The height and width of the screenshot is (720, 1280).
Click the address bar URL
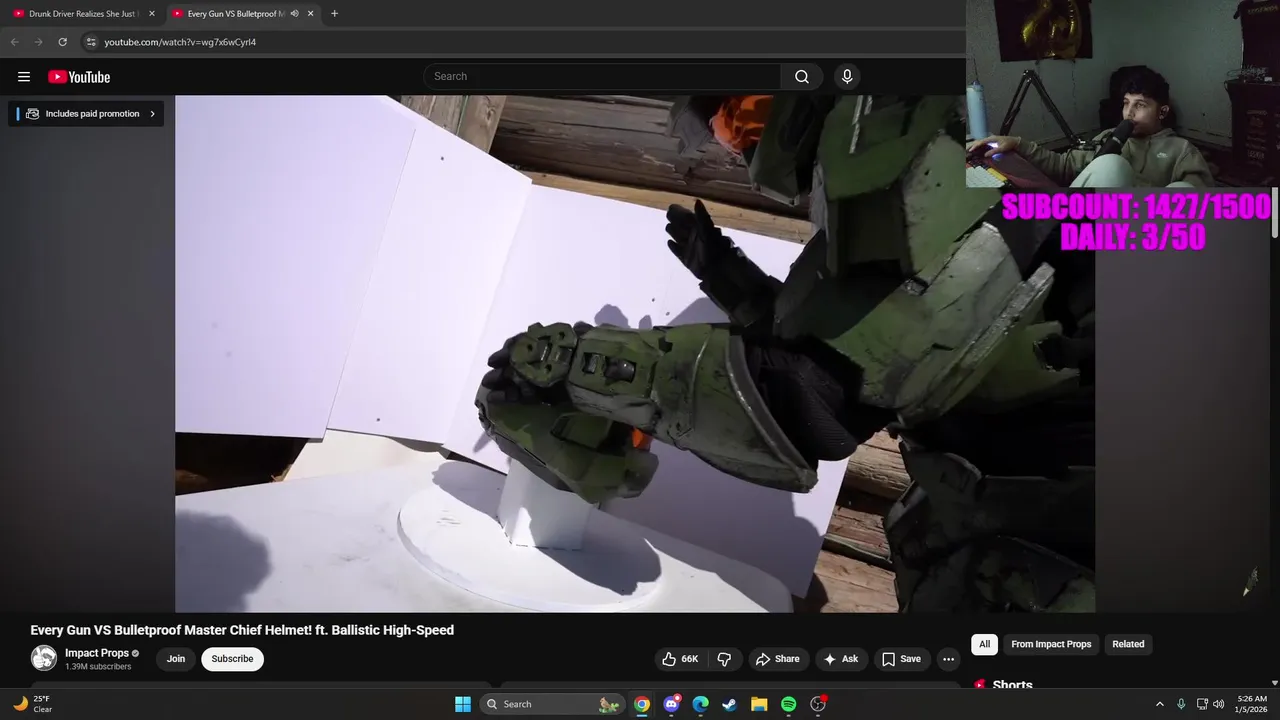180,42
